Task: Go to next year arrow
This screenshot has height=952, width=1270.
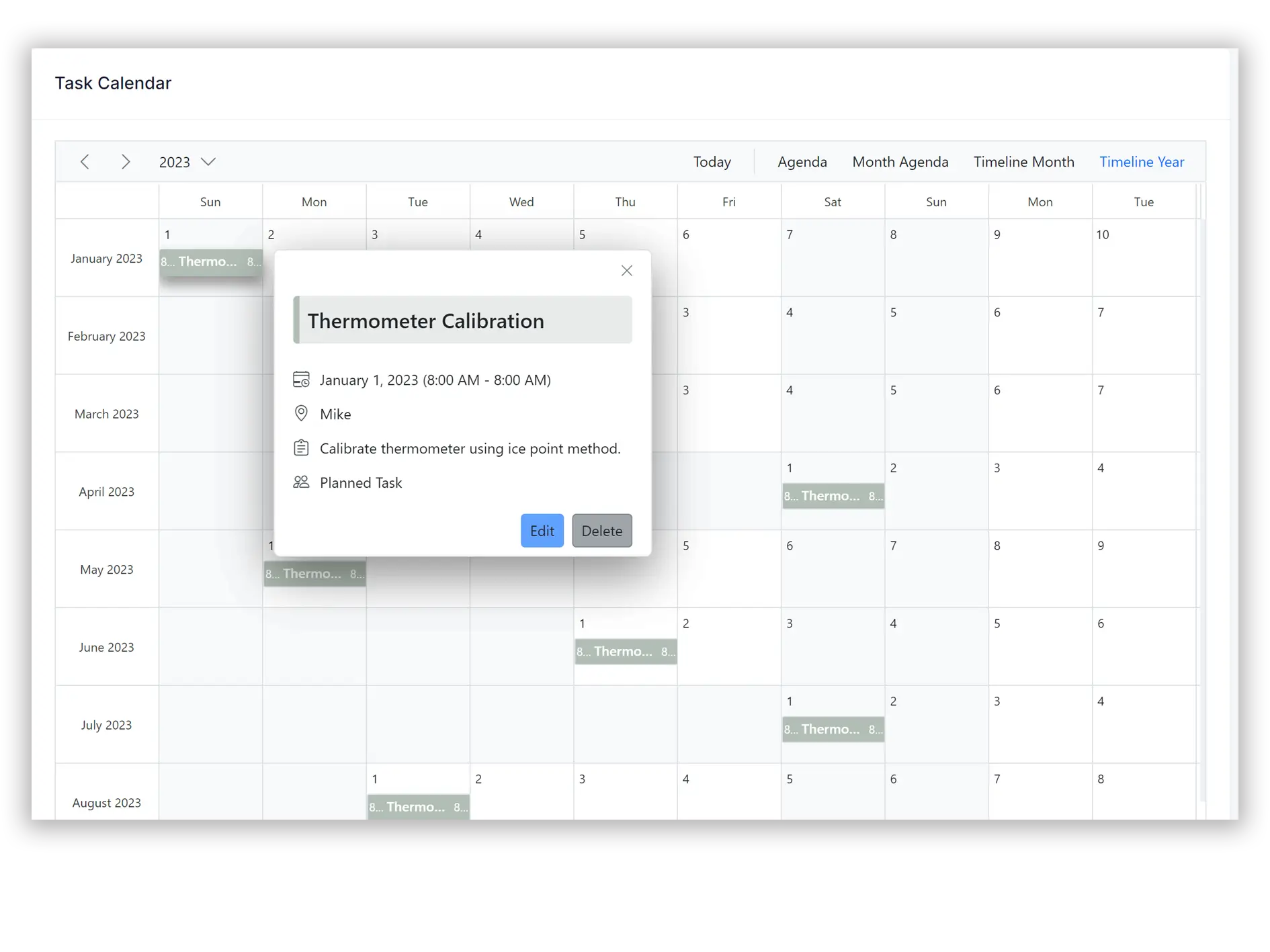Action: click(x=125, y=162)
